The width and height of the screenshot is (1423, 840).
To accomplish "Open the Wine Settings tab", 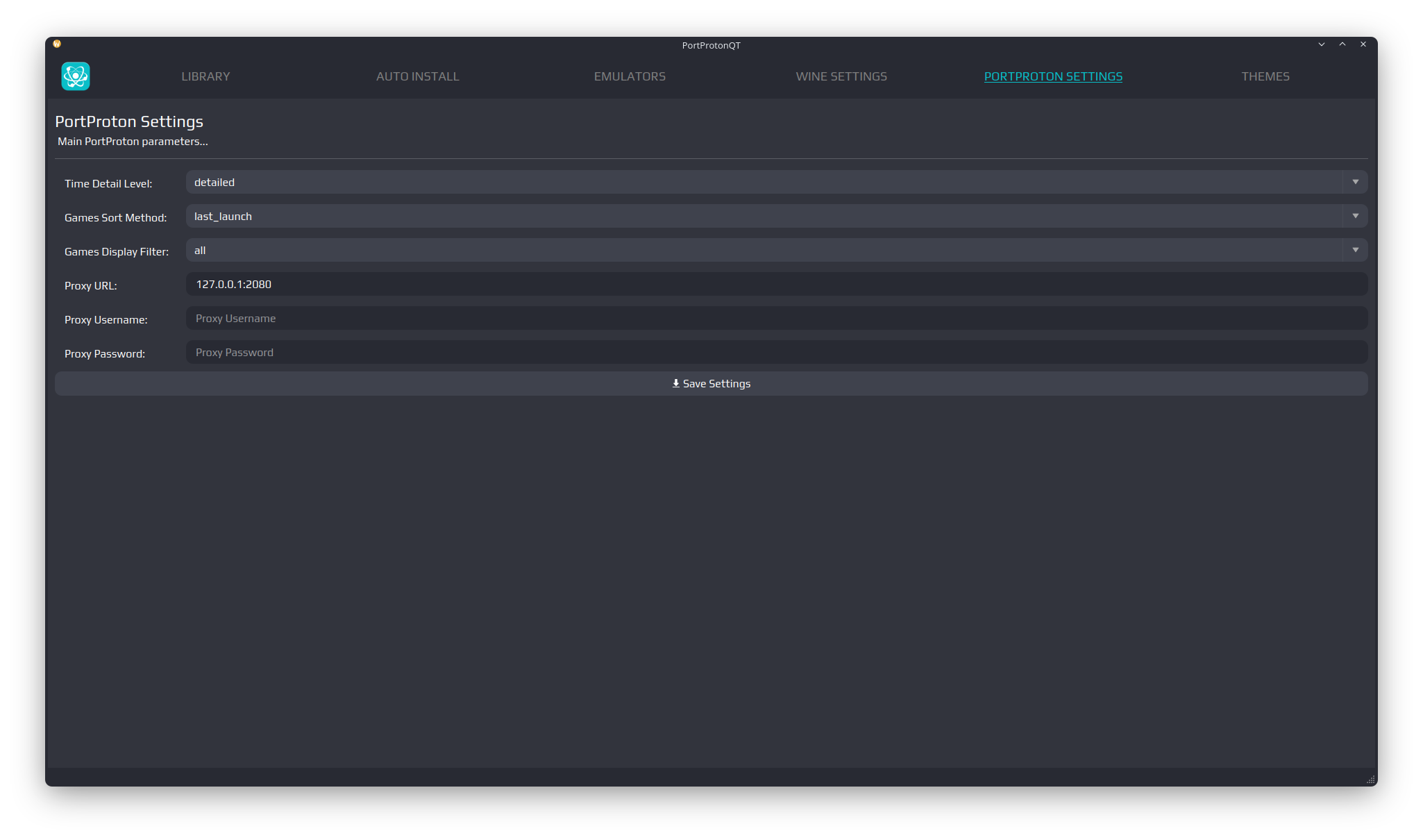I will click(841, 76).
